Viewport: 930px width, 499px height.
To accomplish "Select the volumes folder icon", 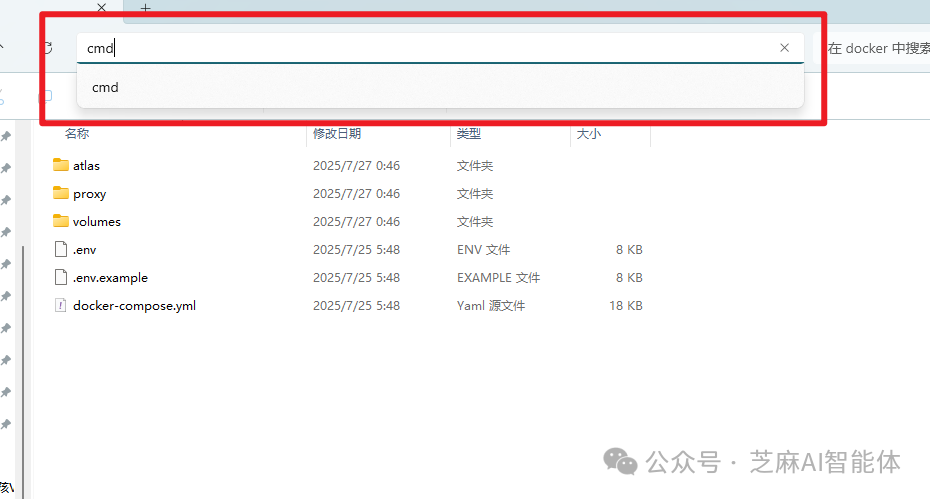I will (x=60, y=221).
